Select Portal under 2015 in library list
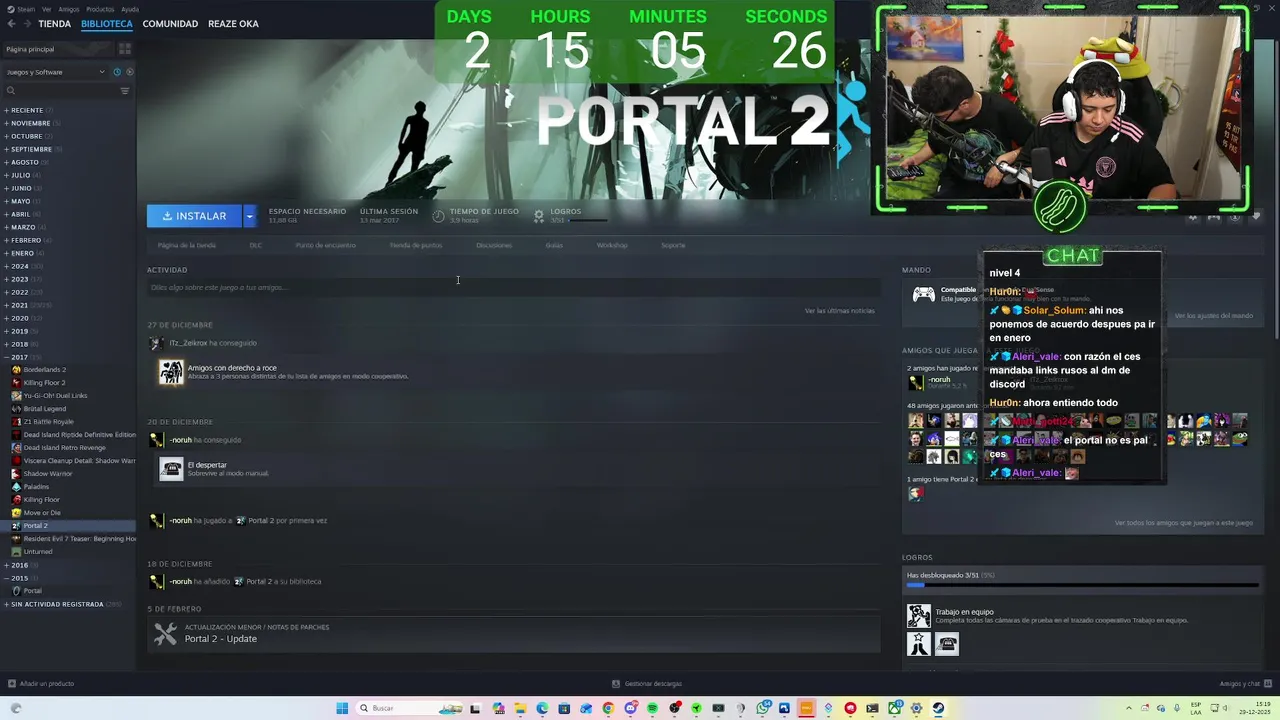Image resolution: width=1280 pixels, height=720 pixels. tap(33, 591)
